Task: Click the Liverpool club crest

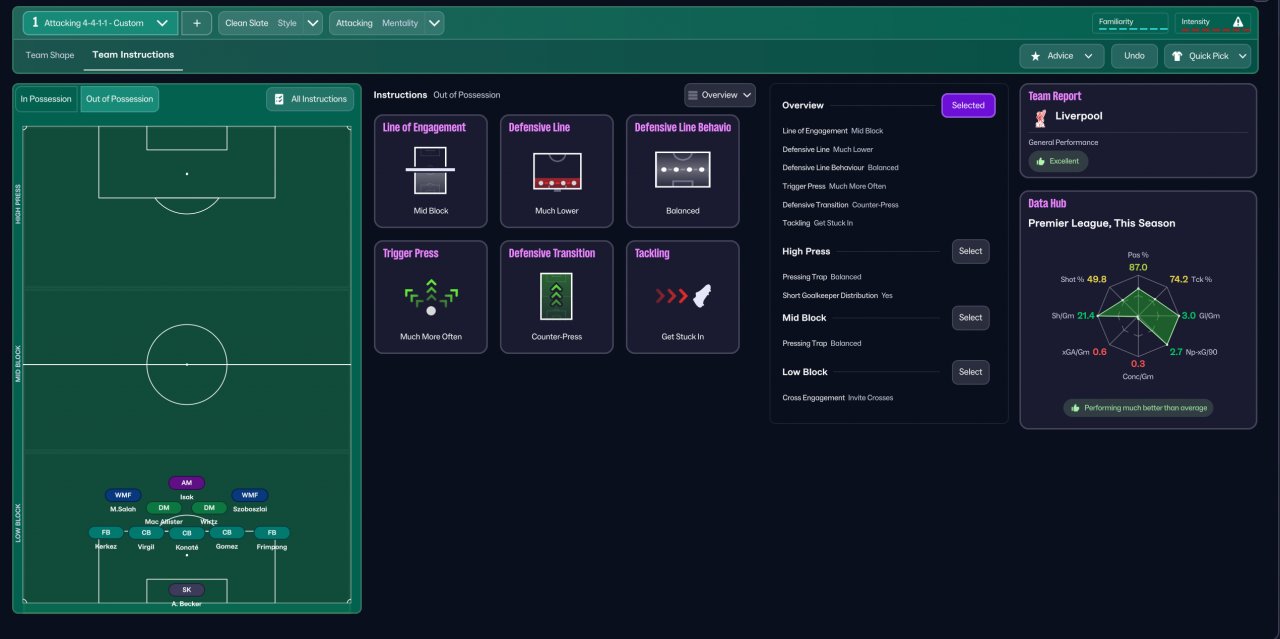Action: pos(1040,117)
